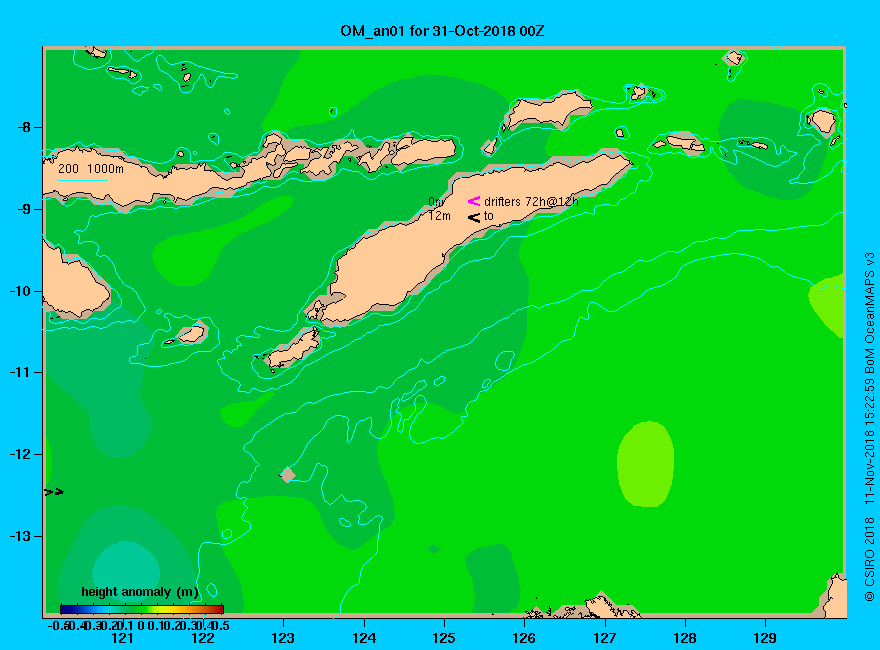Click longitude axis label 121
Viewport: 880px width, 650px height.
(122, 638)
